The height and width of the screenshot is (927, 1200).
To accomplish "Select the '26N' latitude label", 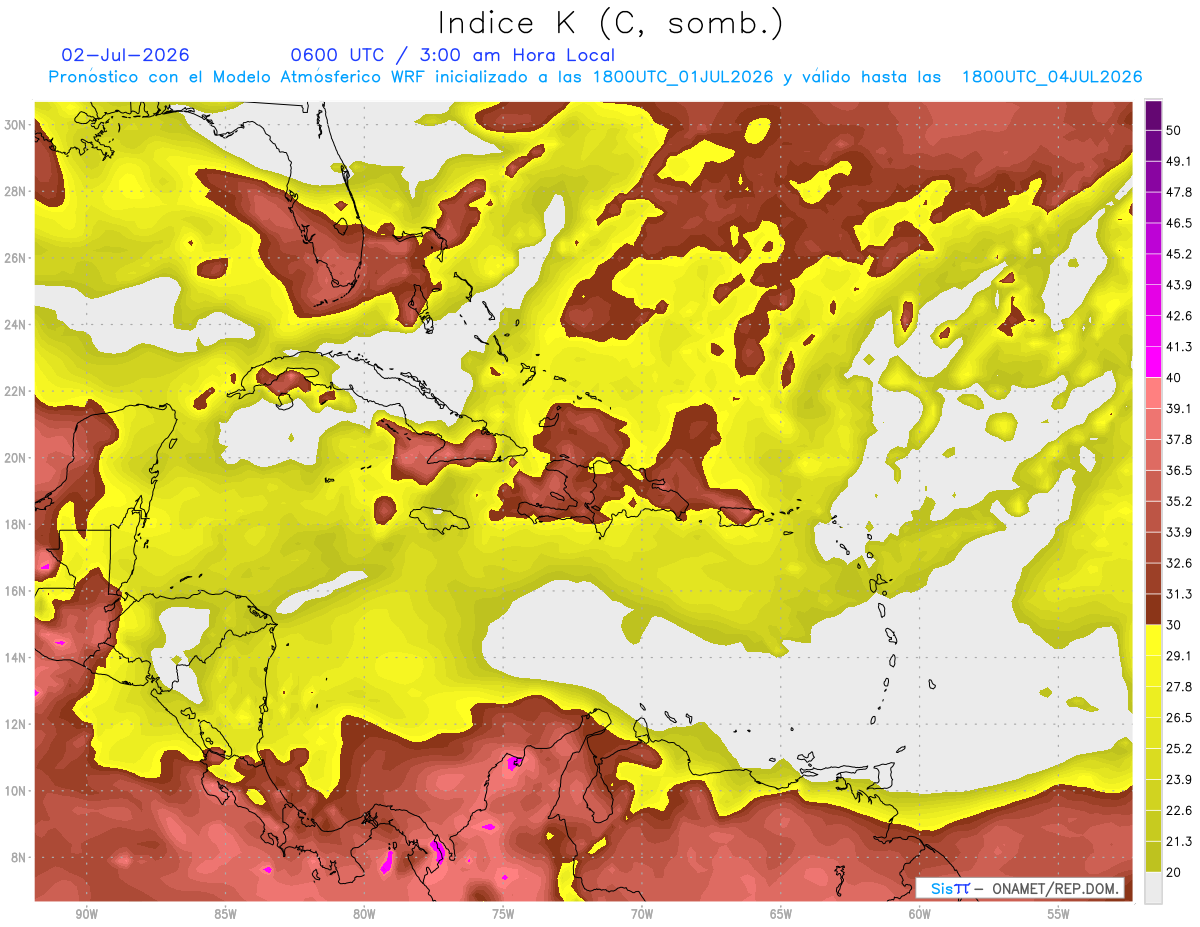I will pos(15,258).
